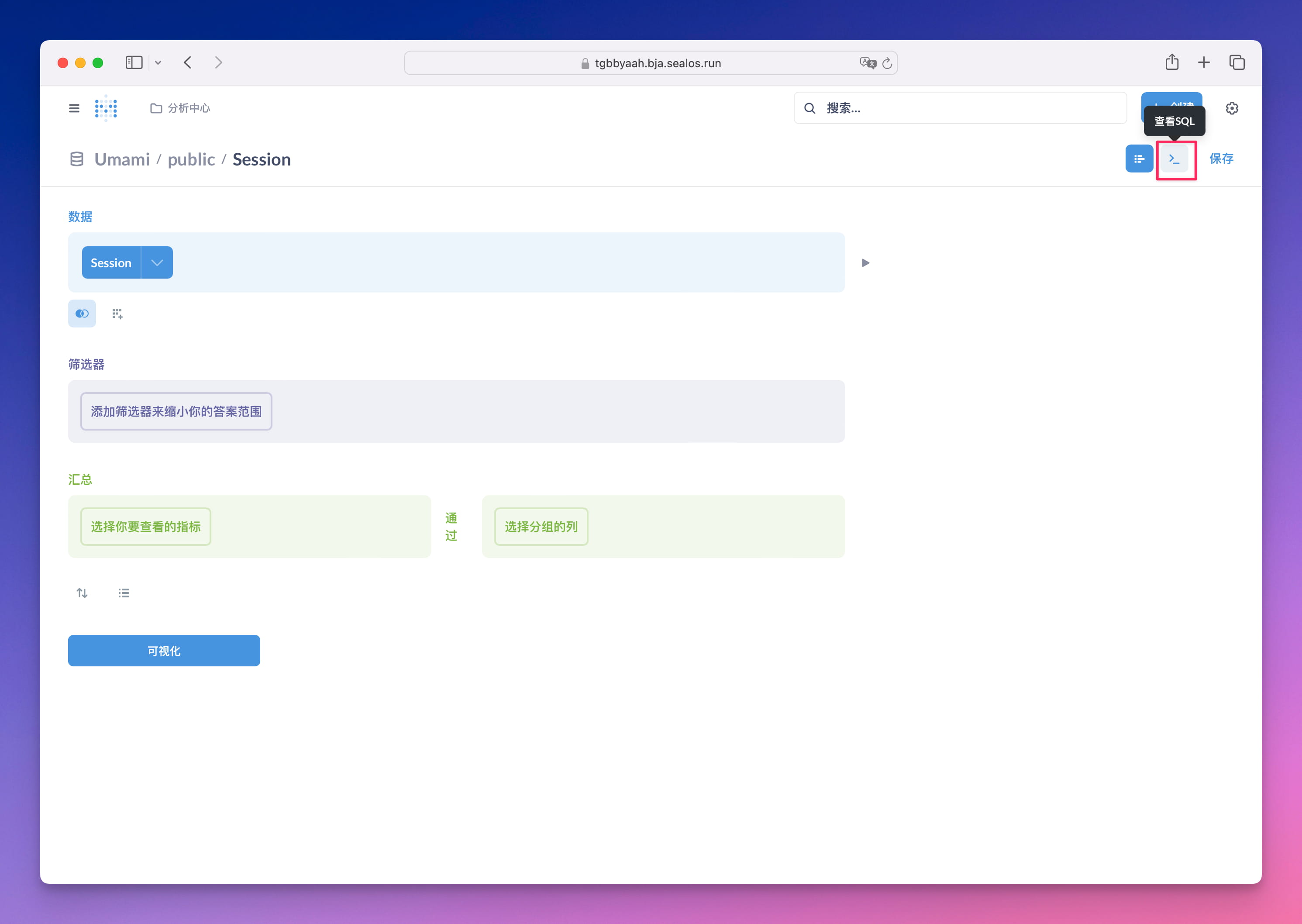Open the Safari sidebar options chevron
Viewport: 1302px width, 924px height.
tap(158, 62)
